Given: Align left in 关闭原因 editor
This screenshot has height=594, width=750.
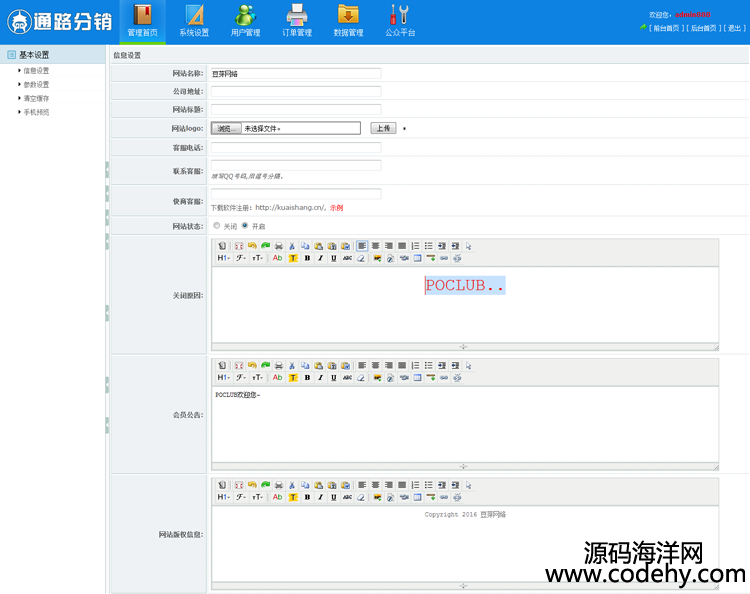Looking at the screenshot, I should pos(362,246).
